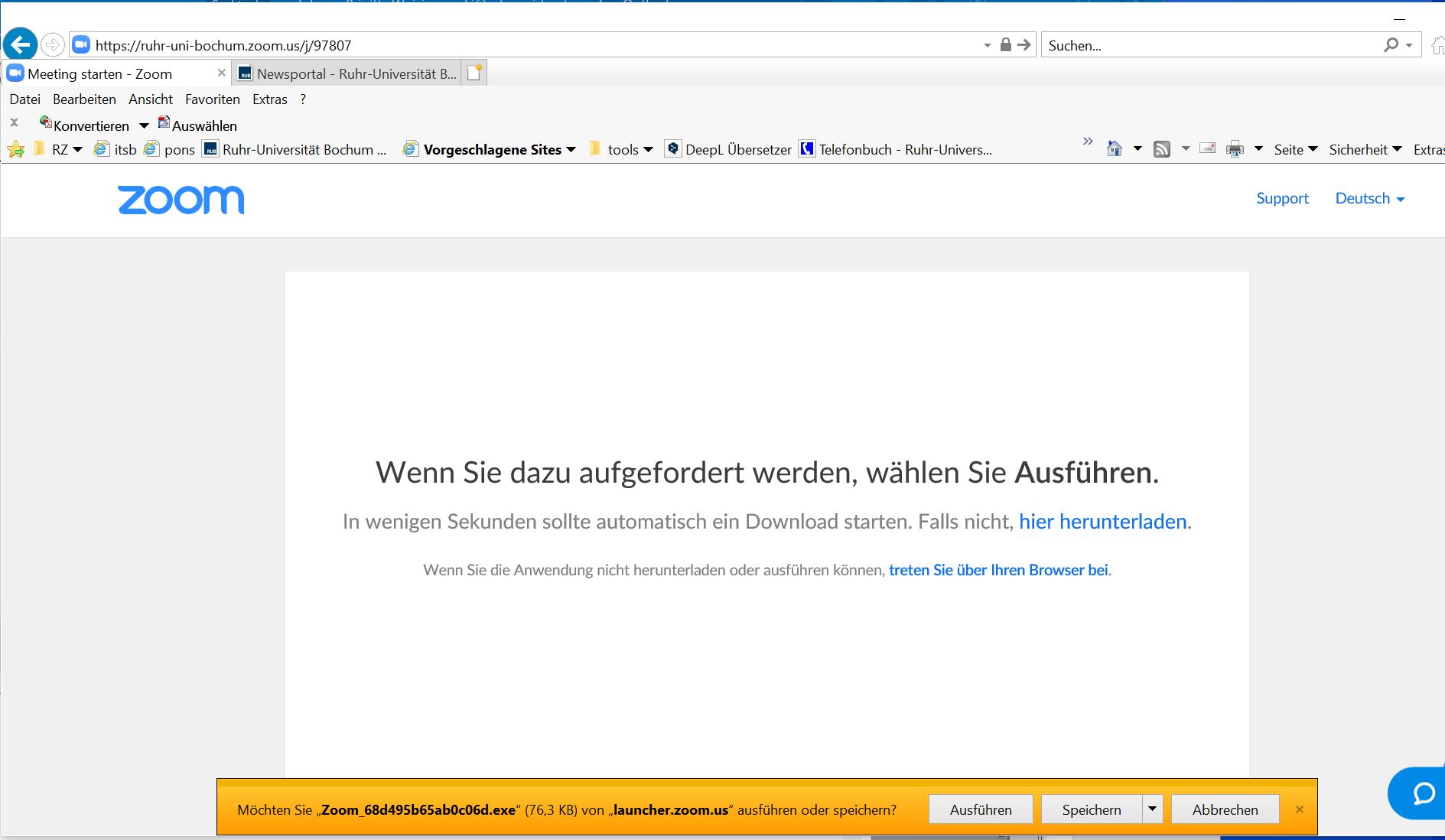Click the RSS feeds icon
The height and width of the screenshot is (840, 1445).
pyautogui.click(x=1162, y=149)
